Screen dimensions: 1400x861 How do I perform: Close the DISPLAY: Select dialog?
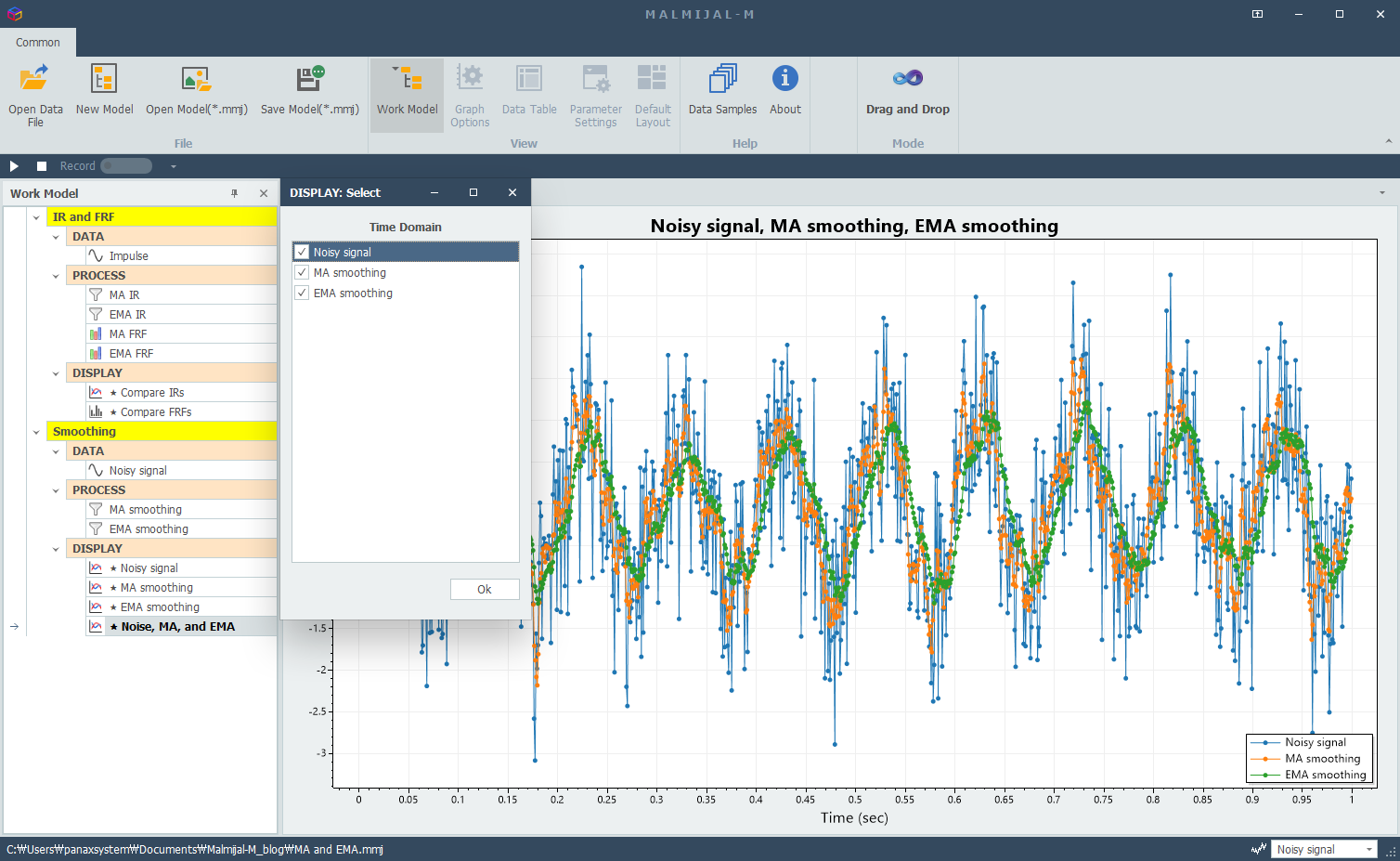click(512, 192)
